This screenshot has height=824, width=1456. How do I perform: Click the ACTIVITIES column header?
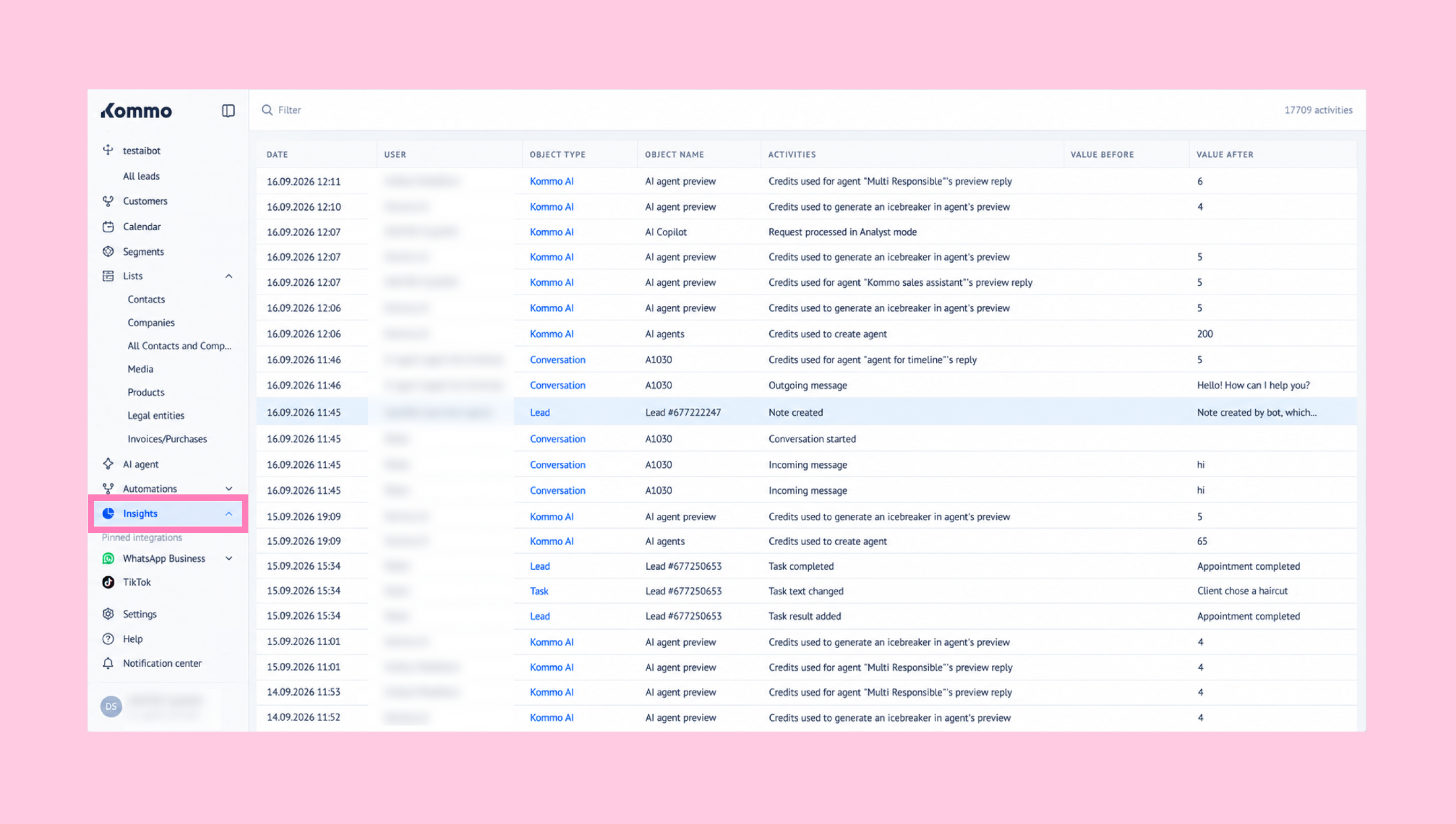coord(792,155)
